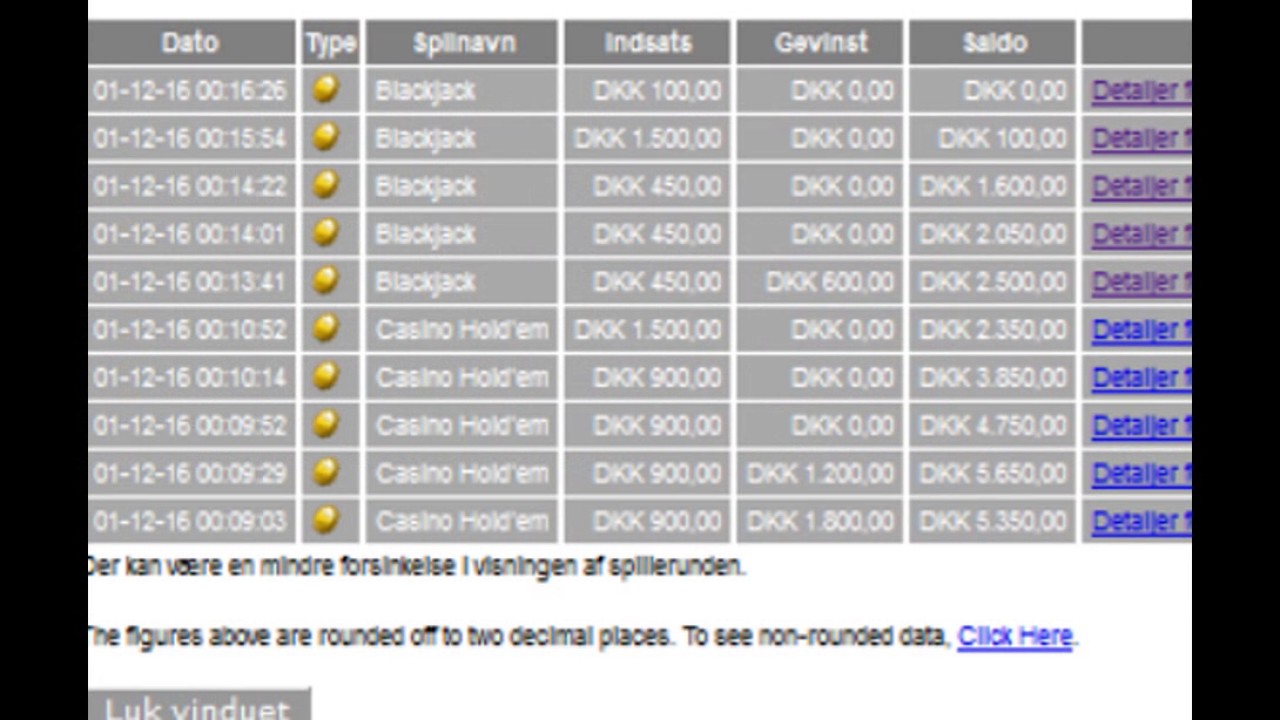Click coin icon in 00:15:54 Blackjack row
The width and height of the screenshot is (1280, 720).
325,137
